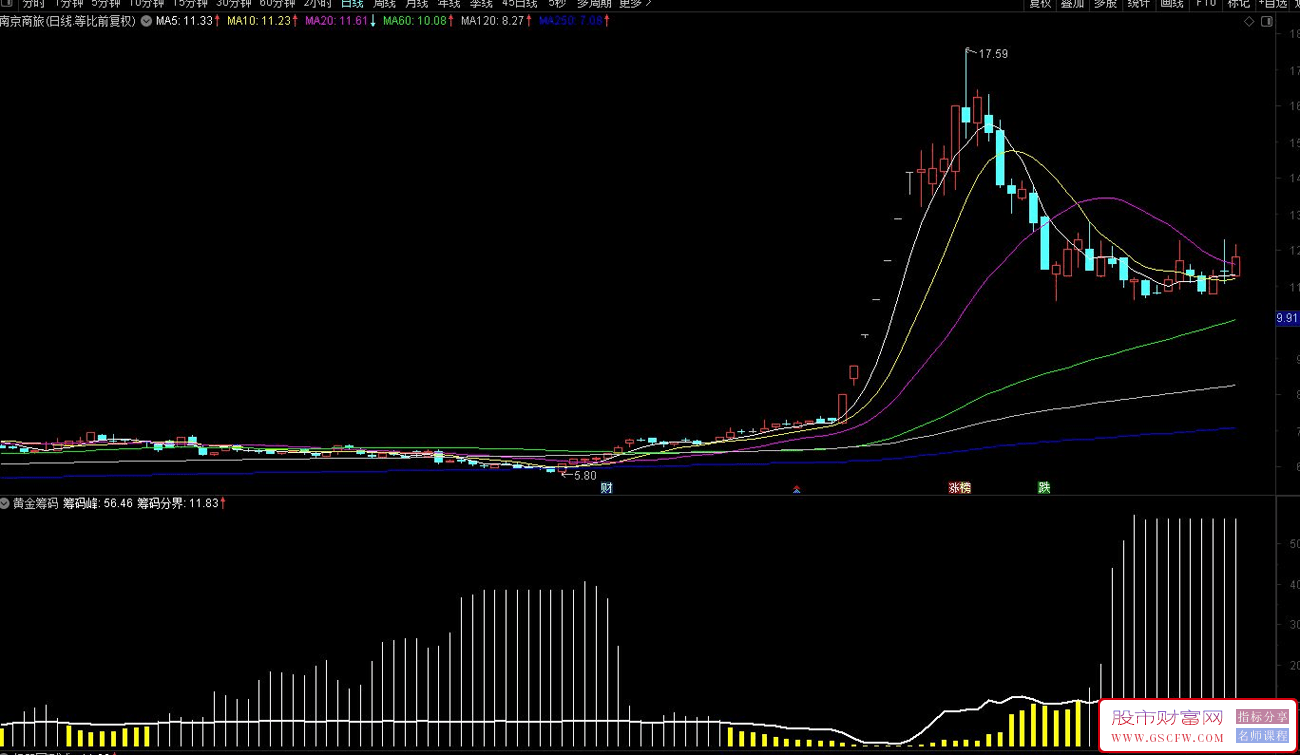Viewport: 1300px width, 755px height.
Task: Click the 复权 button in the top toolbar
Action: pos(1040,4)
